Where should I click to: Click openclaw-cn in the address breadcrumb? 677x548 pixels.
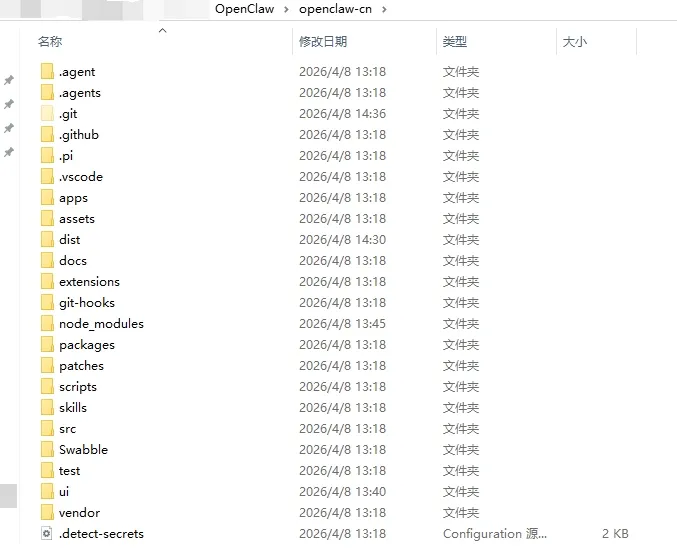click(x=335, y=9)
